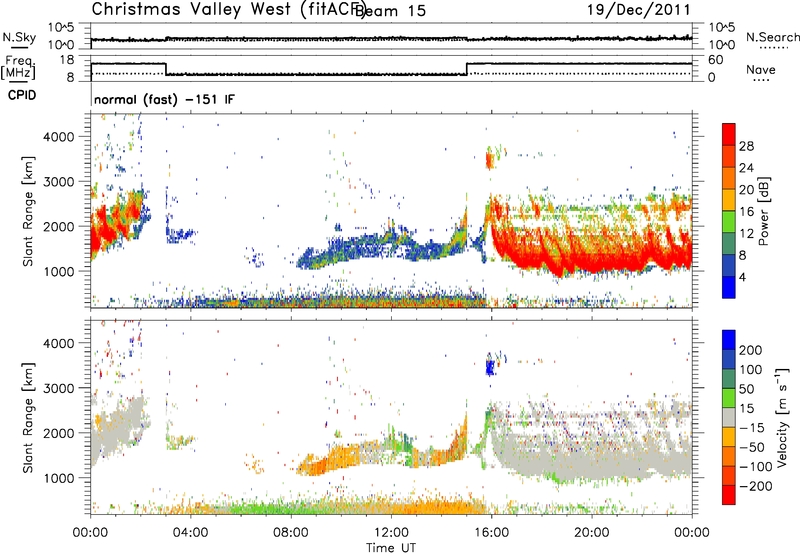Click the Slant Range [km] label of power panel
This screenshot has width=800, height=554.
coord(28,211)
